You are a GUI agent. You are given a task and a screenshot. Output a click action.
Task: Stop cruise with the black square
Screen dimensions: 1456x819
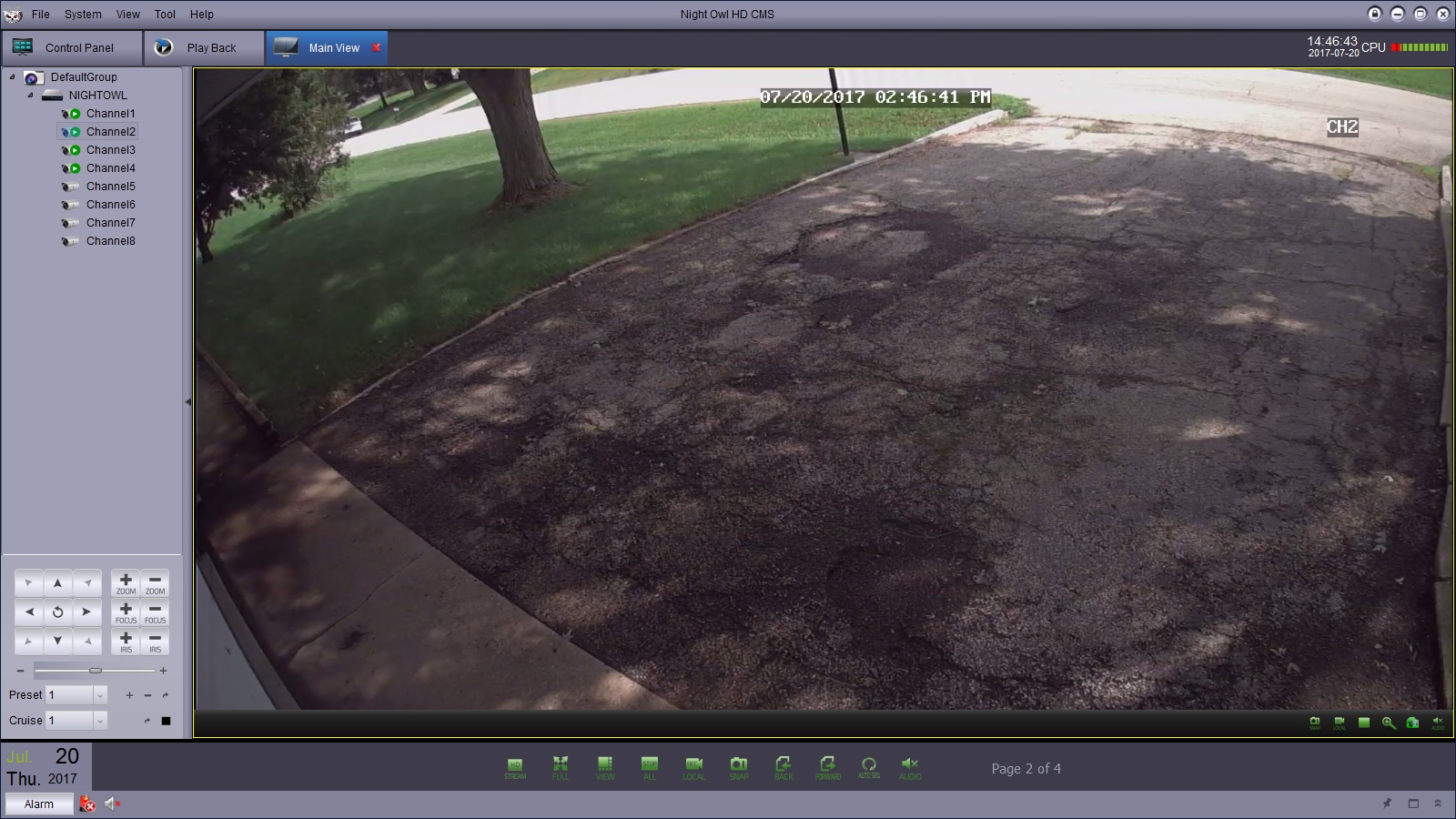pyautogui.click(x=166, y=721)
